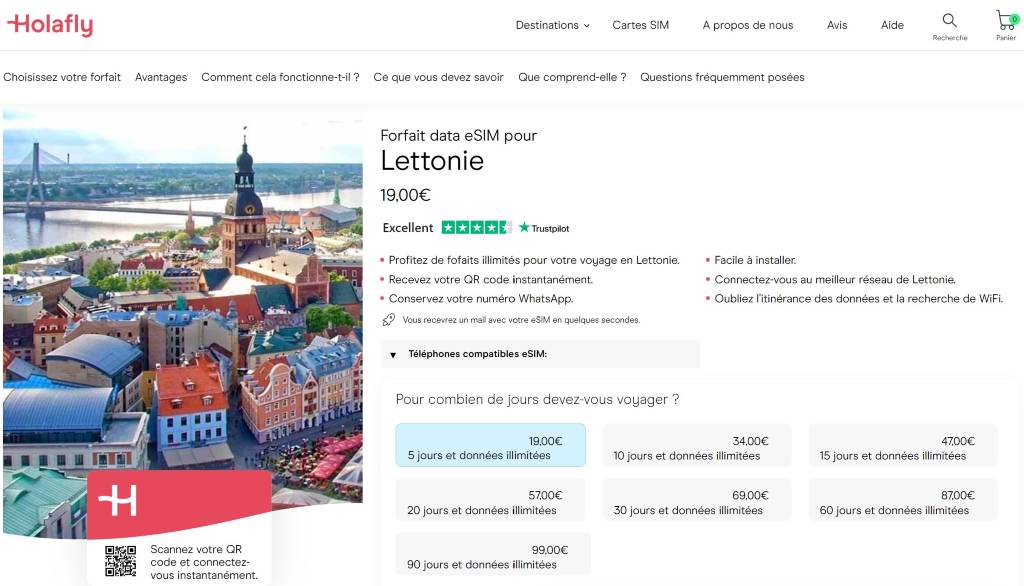Click 'Oubliez l'itinérance des données' bullet
1024x586 pixels.
(x=859, y=299)
